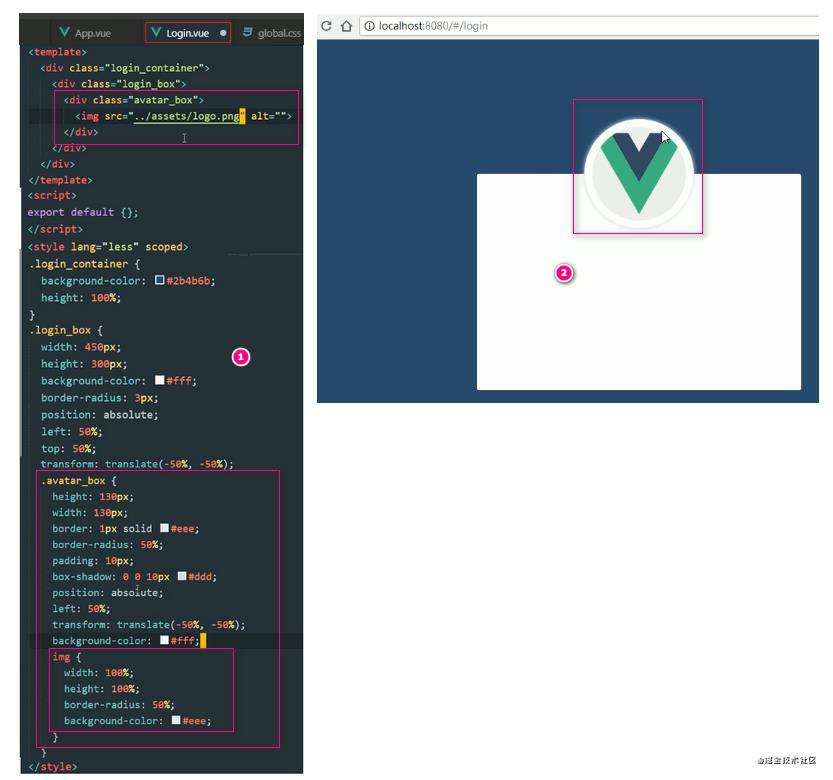Click the Vue file icon on App.vue tab
This screenshot has width=833, height=780.
point(64,32)
